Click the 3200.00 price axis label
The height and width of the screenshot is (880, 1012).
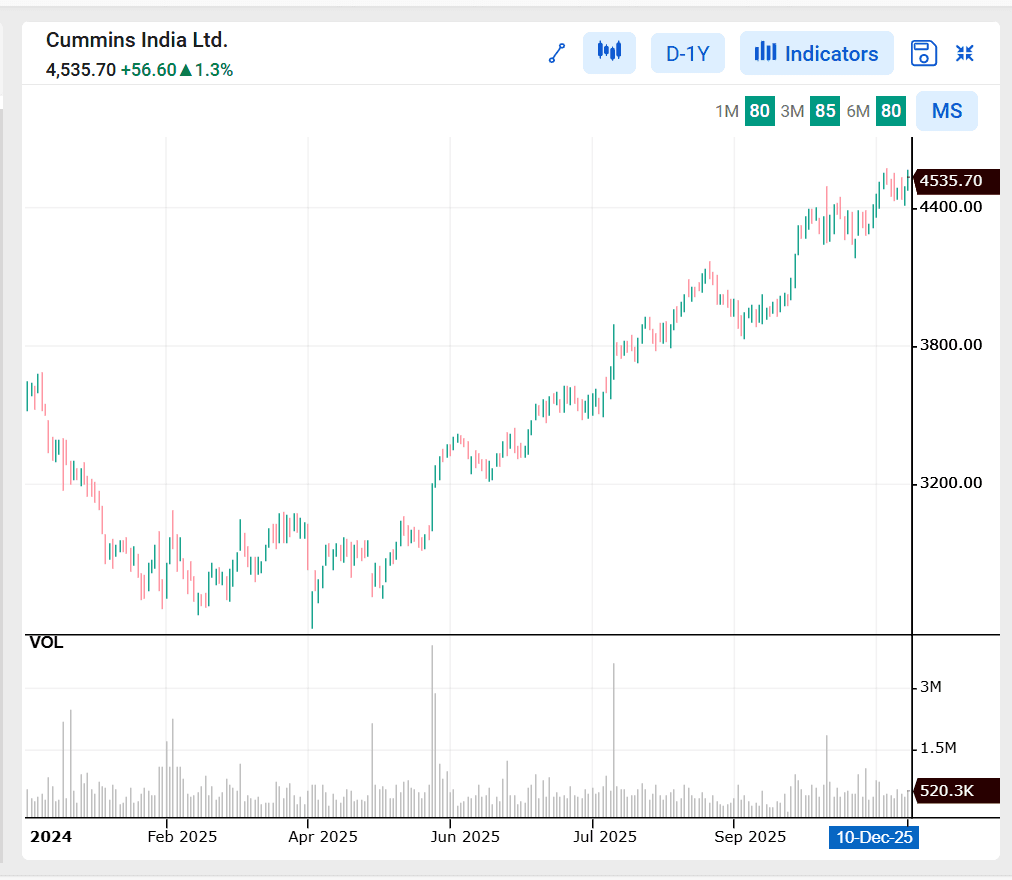[x=951, y=483]
